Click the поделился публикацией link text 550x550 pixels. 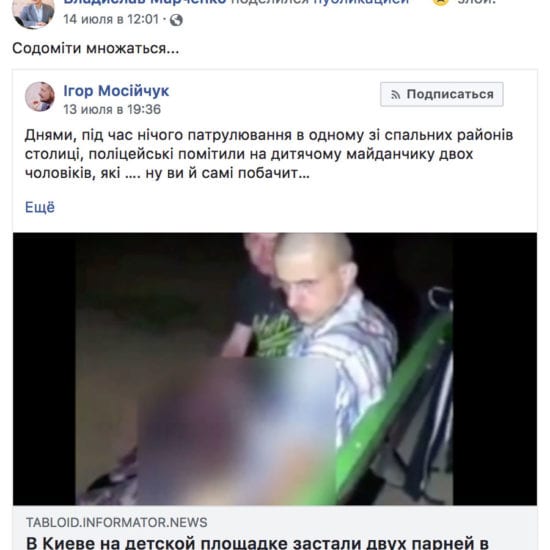[x=320, y=2]
